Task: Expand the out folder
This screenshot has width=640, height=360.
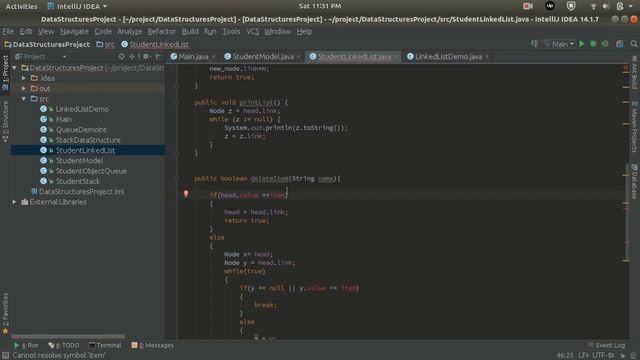Action: coord(24,88)
